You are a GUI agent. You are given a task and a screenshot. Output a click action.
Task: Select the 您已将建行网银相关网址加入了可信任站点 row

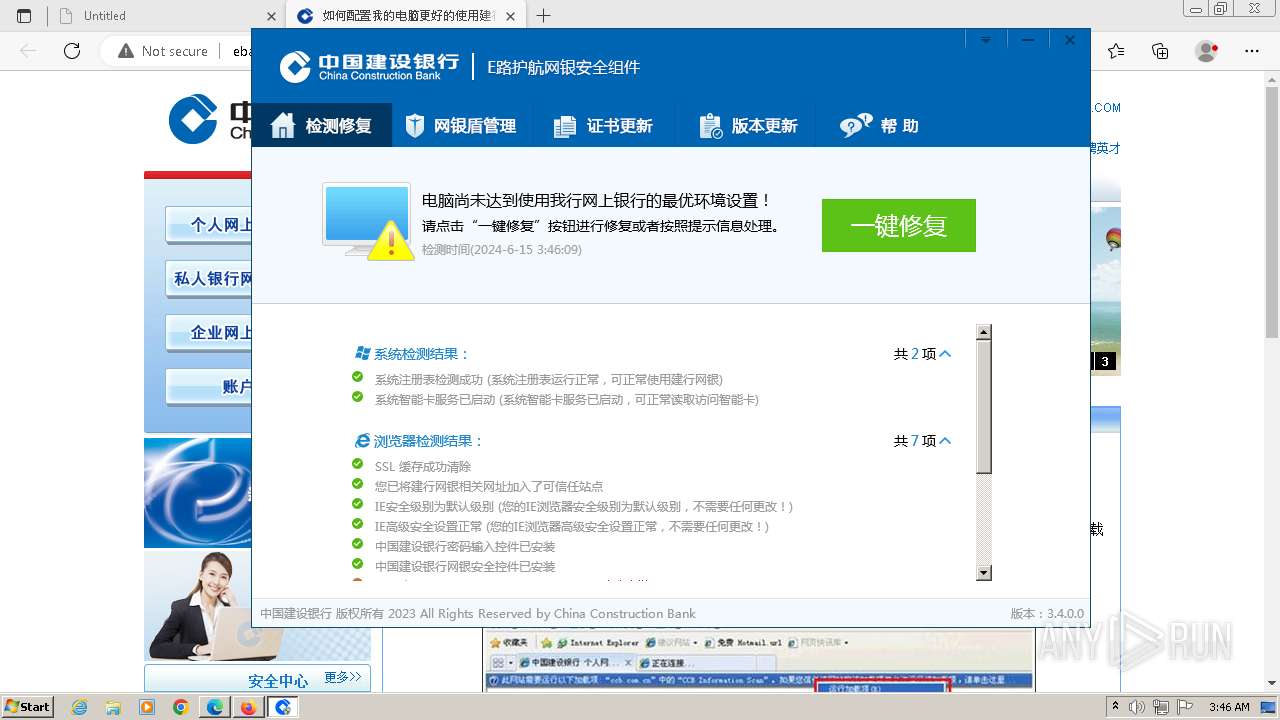(x=489, y=487)
